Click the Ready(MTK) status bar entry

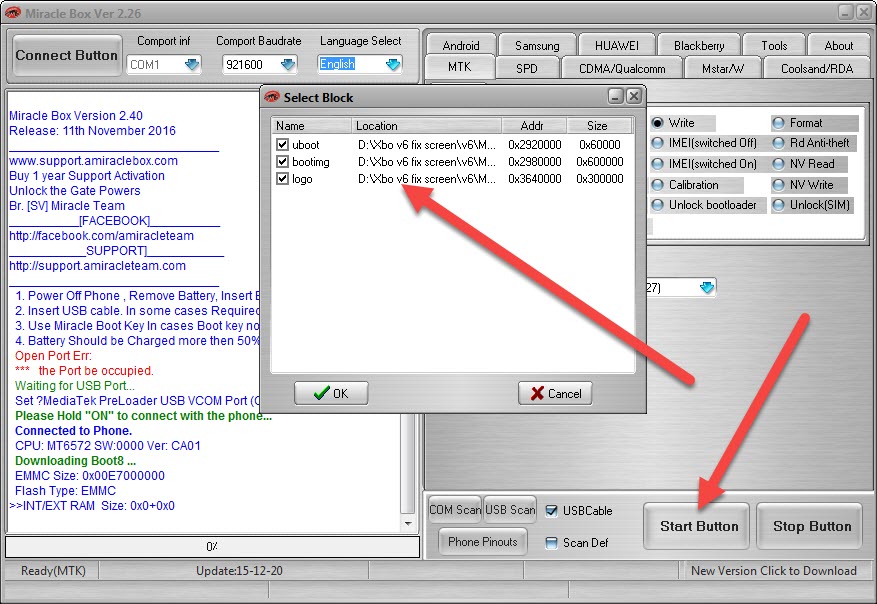[53, 570]
